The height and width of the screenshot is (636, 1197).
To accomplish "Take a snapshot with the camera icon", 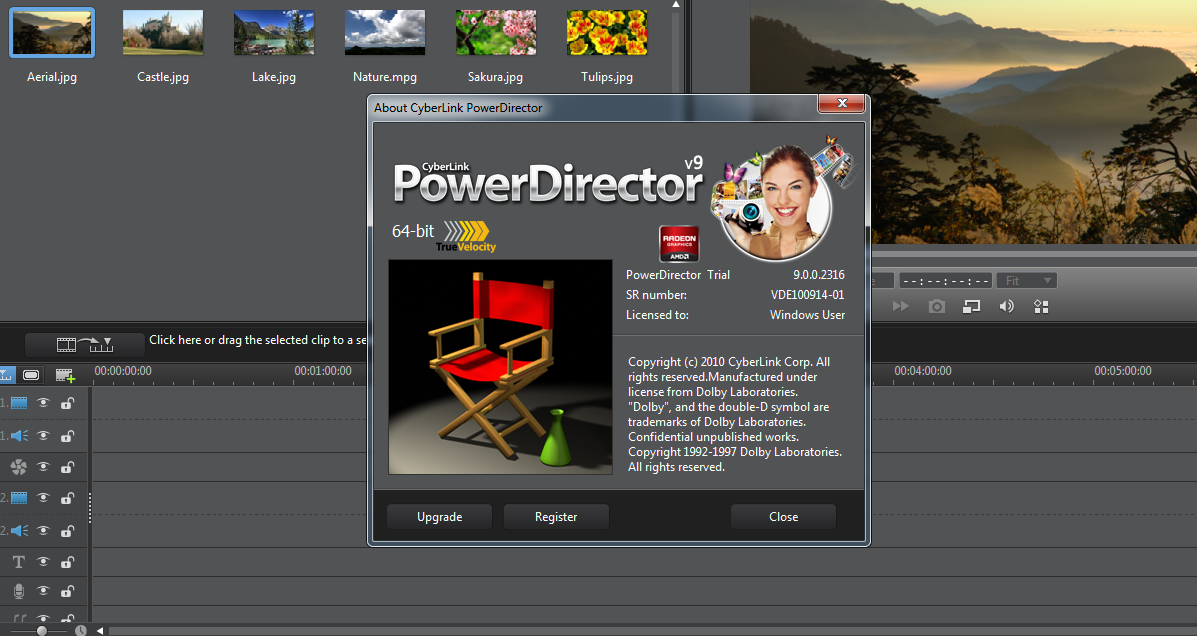I will pos(937,306).
